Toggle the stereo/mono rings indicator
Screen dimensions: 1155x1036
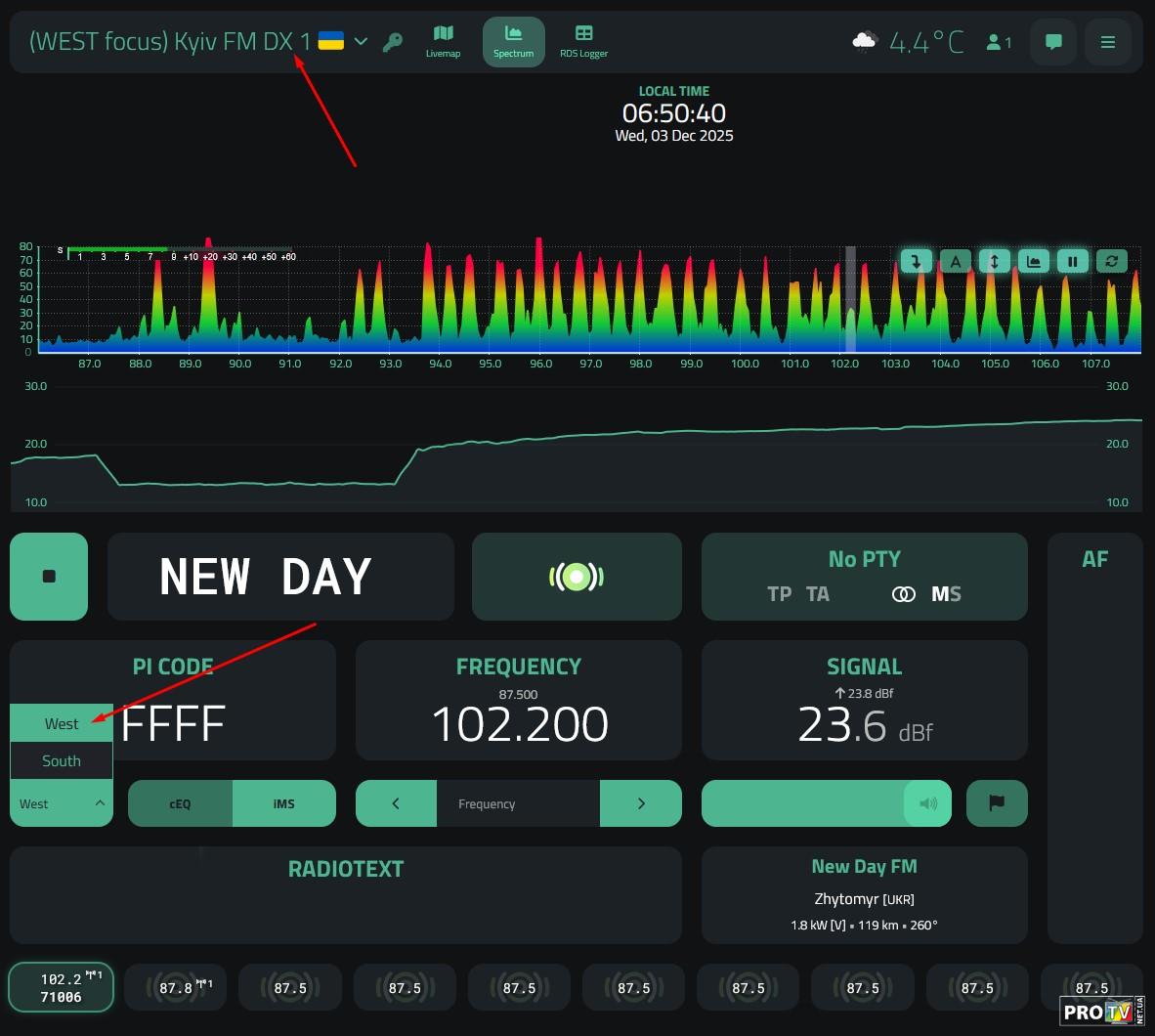point(904,594)
